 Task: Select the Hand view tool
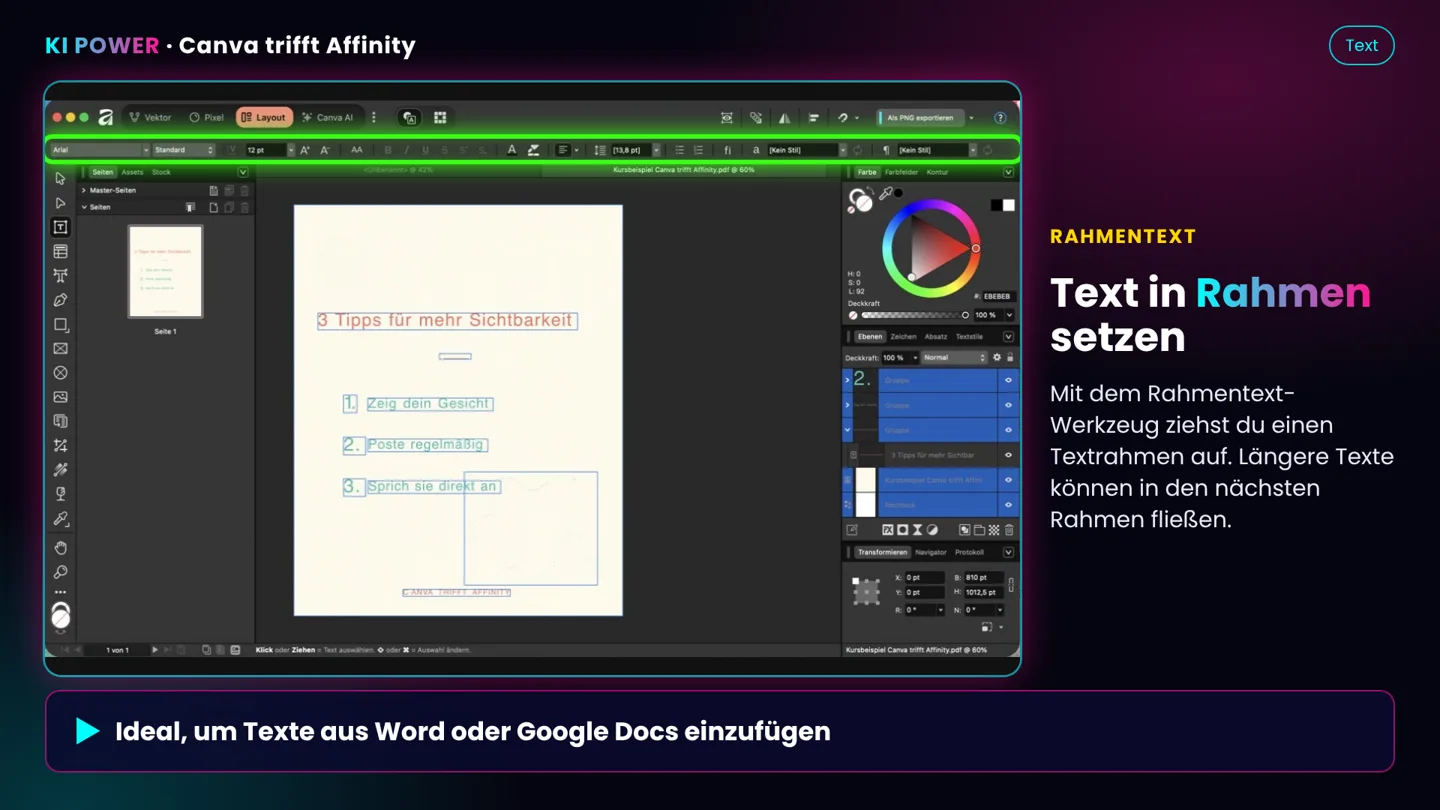pyautogui.click(x=60, y=548)
